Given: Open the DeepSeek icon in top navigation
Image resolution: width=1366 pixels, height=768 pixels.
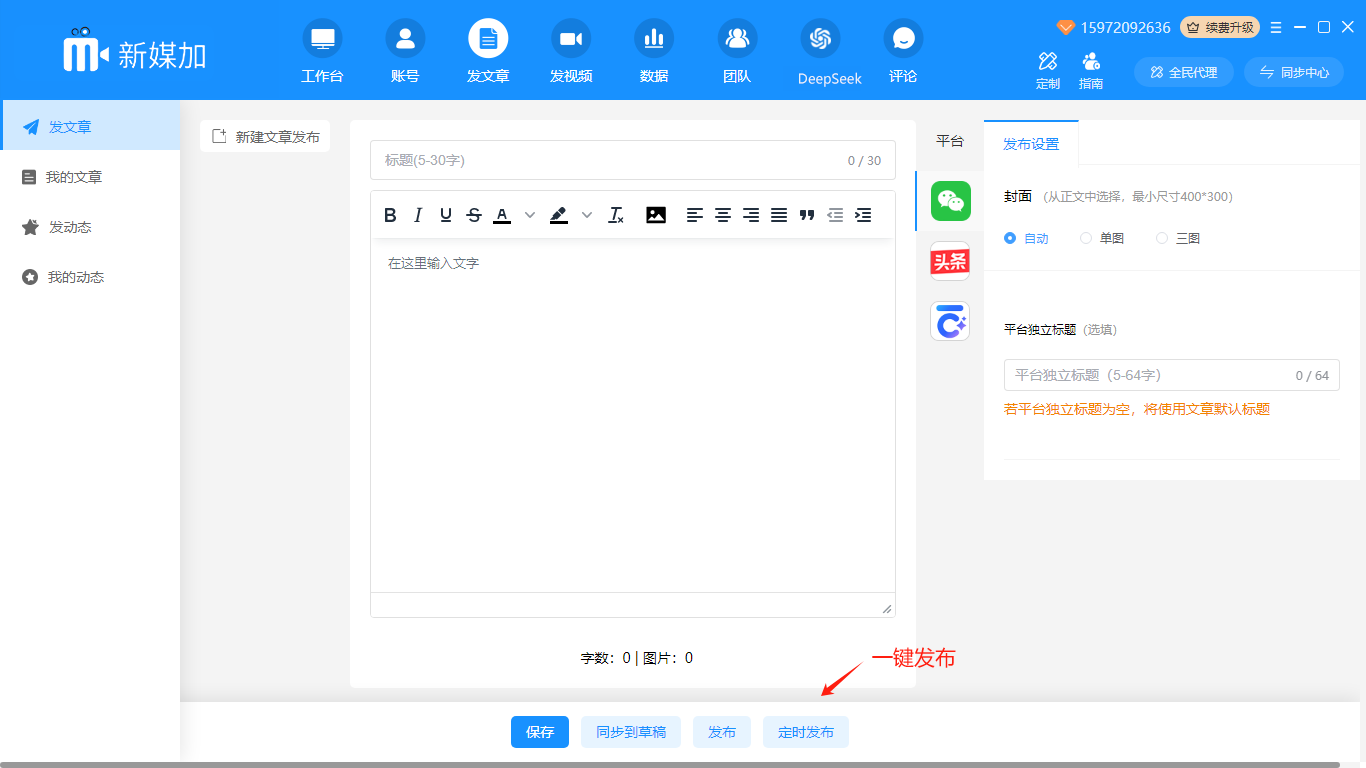Looking at the screenshot, I should [821, 39].
